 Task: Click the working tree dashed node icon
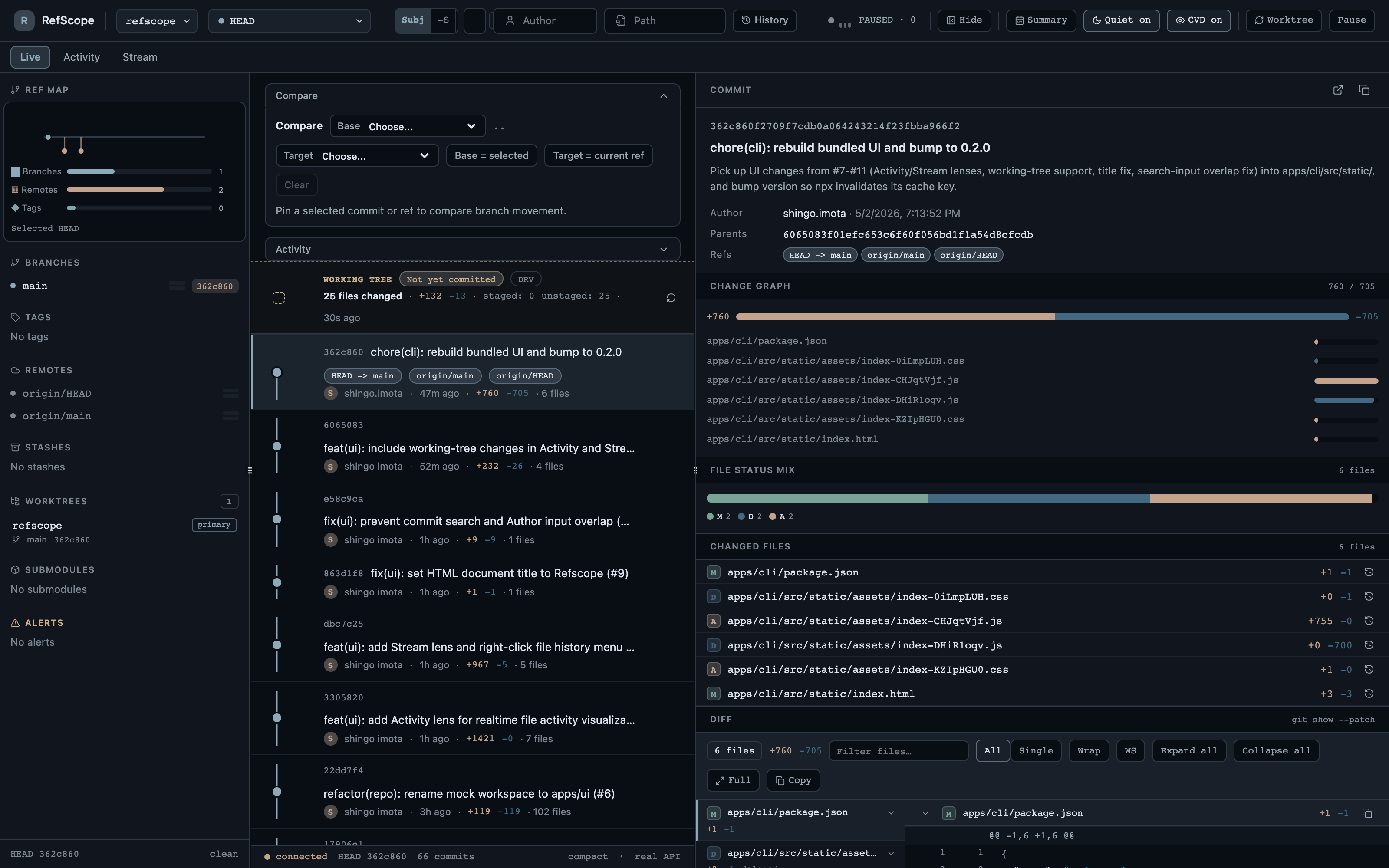pyautogui.click(x=278, y=297)
